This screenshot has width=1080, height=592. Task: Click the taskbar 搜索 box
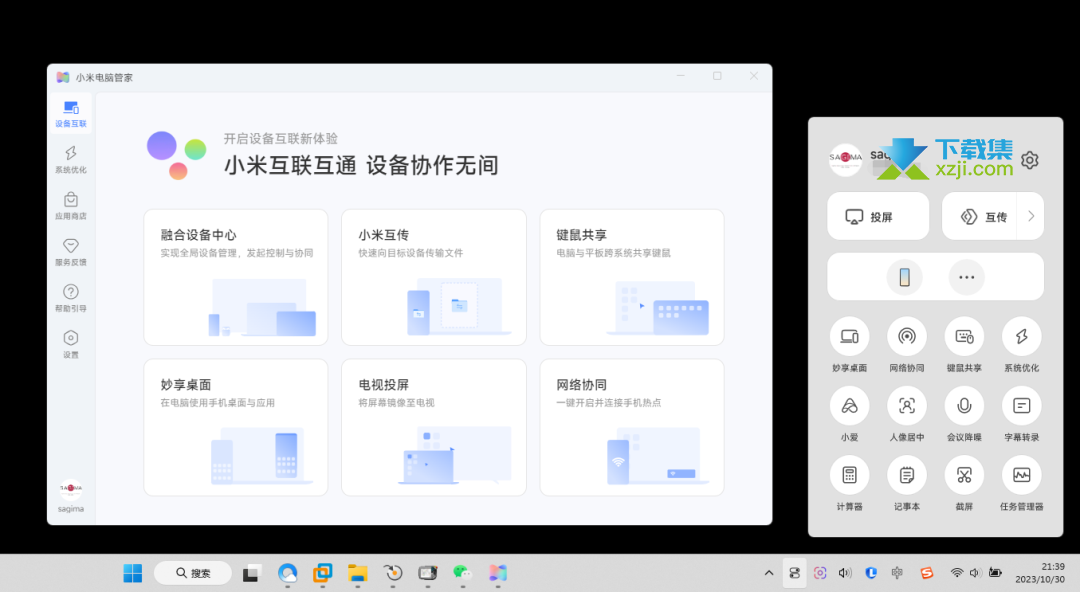(193, 573)
